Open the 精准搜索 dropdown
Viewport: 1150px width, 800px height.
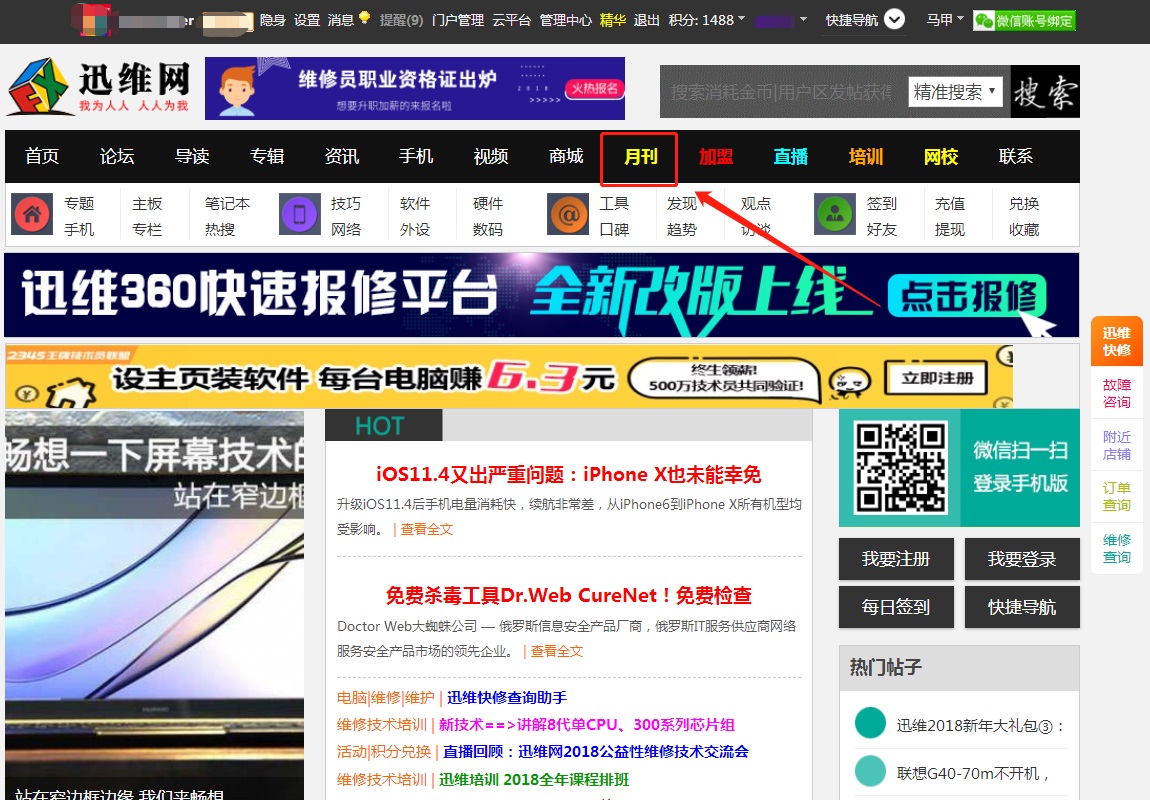(x=955, y=92)
